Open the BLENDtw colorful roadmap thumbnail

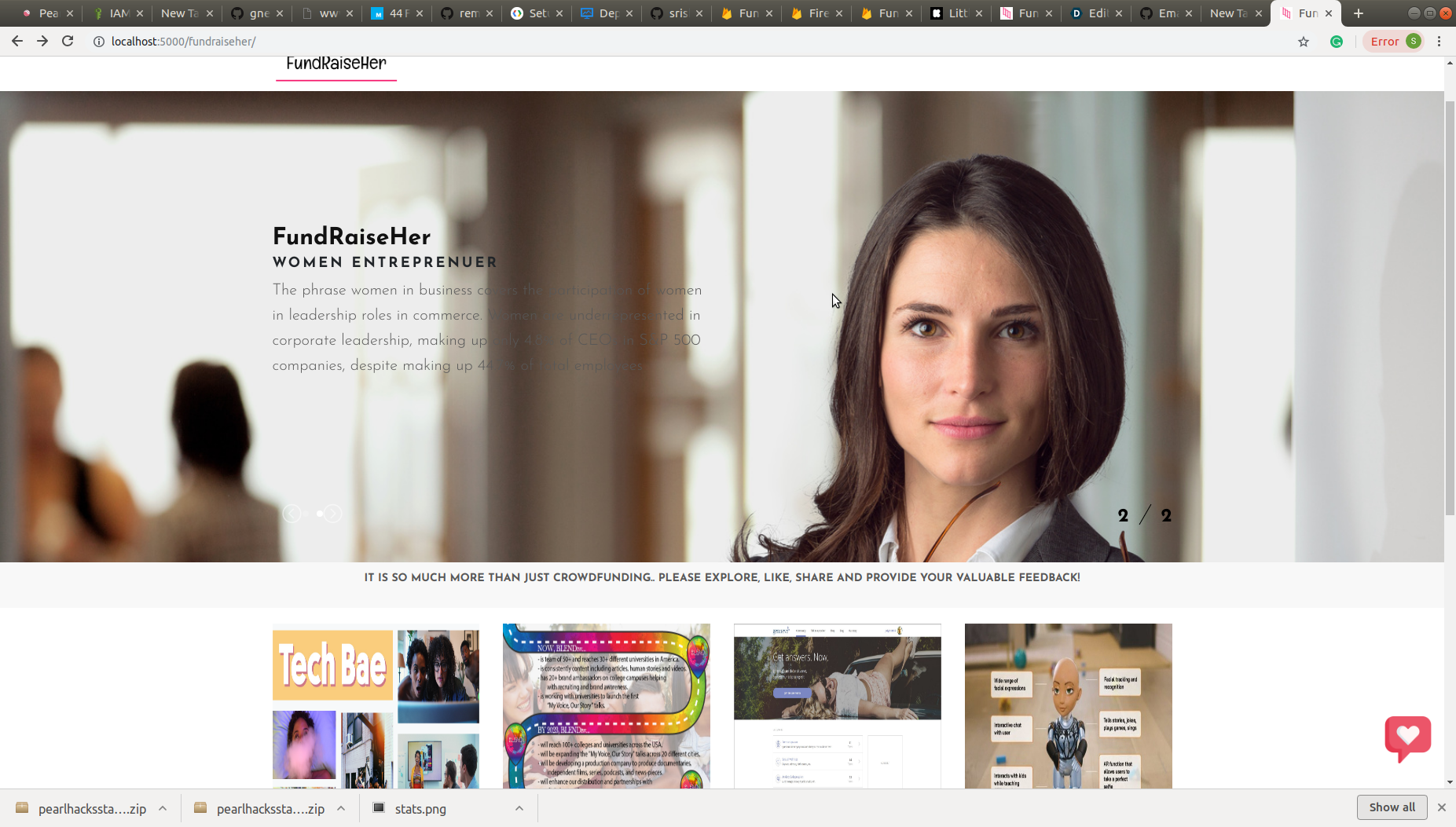[607, 706]
